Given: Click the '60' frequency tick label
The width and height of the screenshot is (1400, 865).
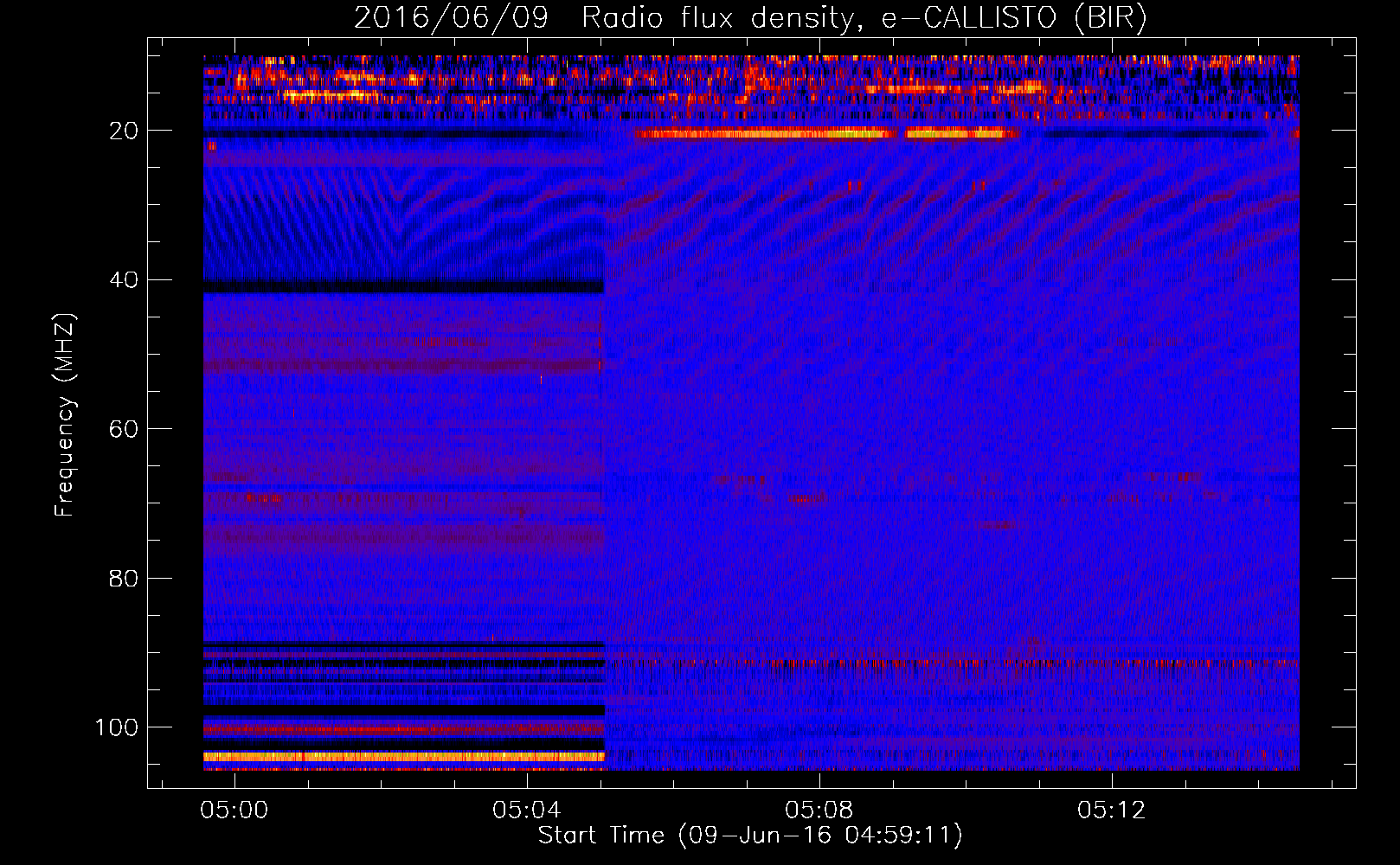Looking at the screenshot, I should pyautogui.click(x=124, y=429).
